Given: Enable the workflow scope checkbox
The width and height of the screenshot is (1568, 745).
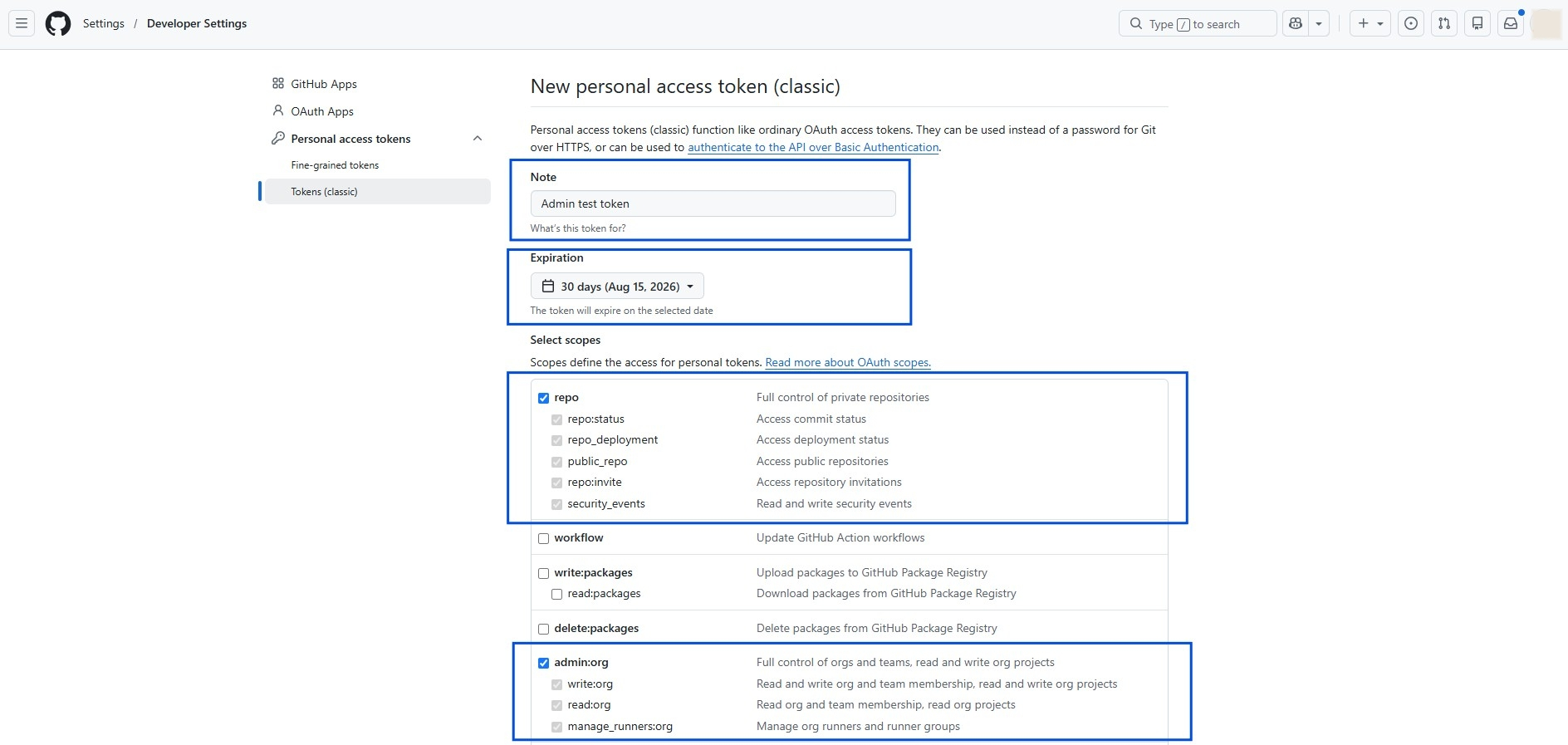Looking at the screenshot, I should pyautogui.click(x=543, y=538).
